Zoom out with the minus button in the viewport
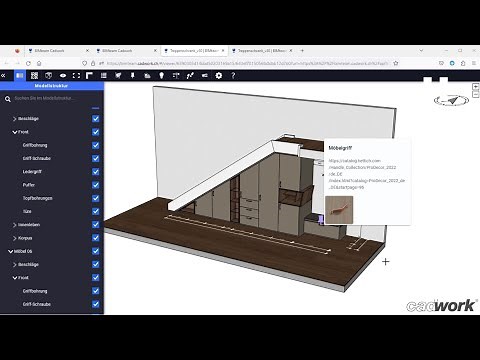The image size is (480, 360). (476, 95)
